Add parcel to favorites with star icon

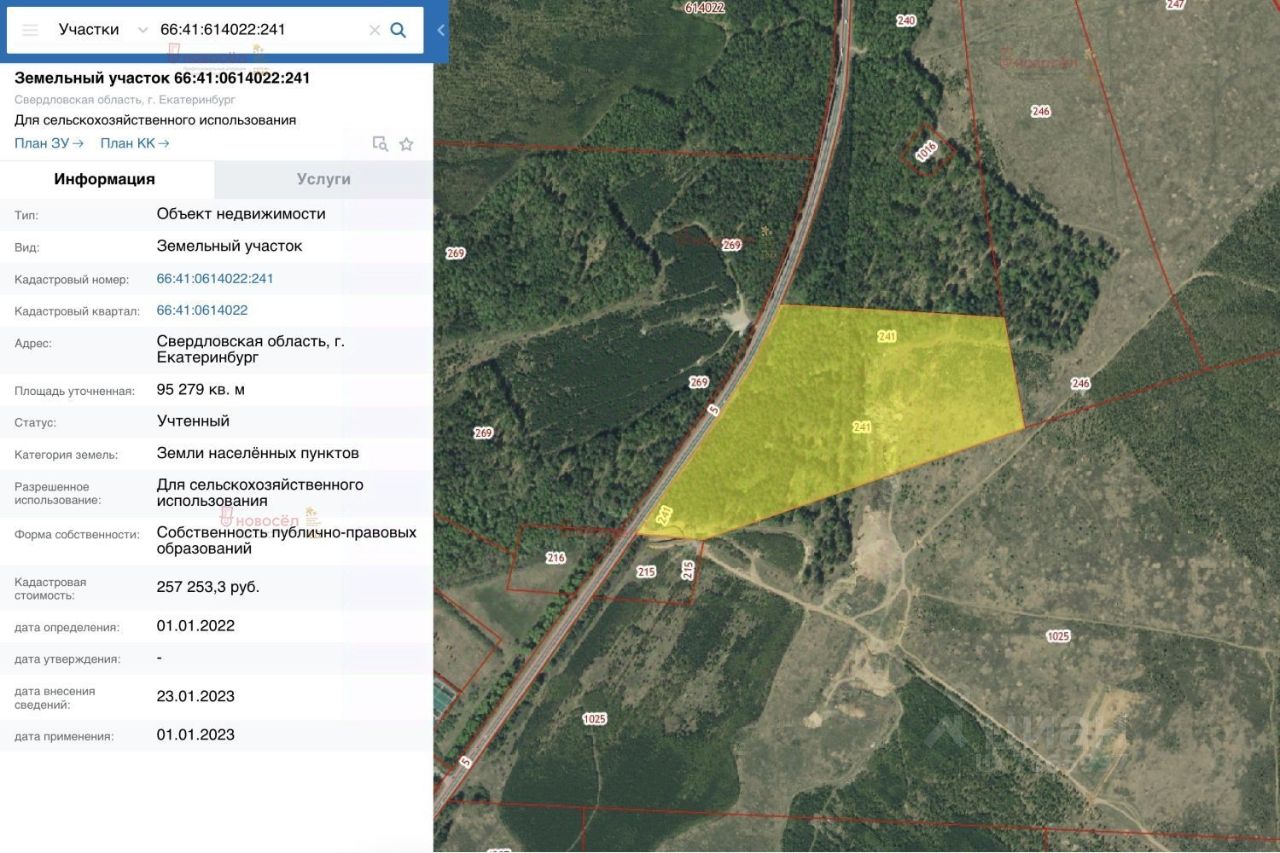[406, 144]
